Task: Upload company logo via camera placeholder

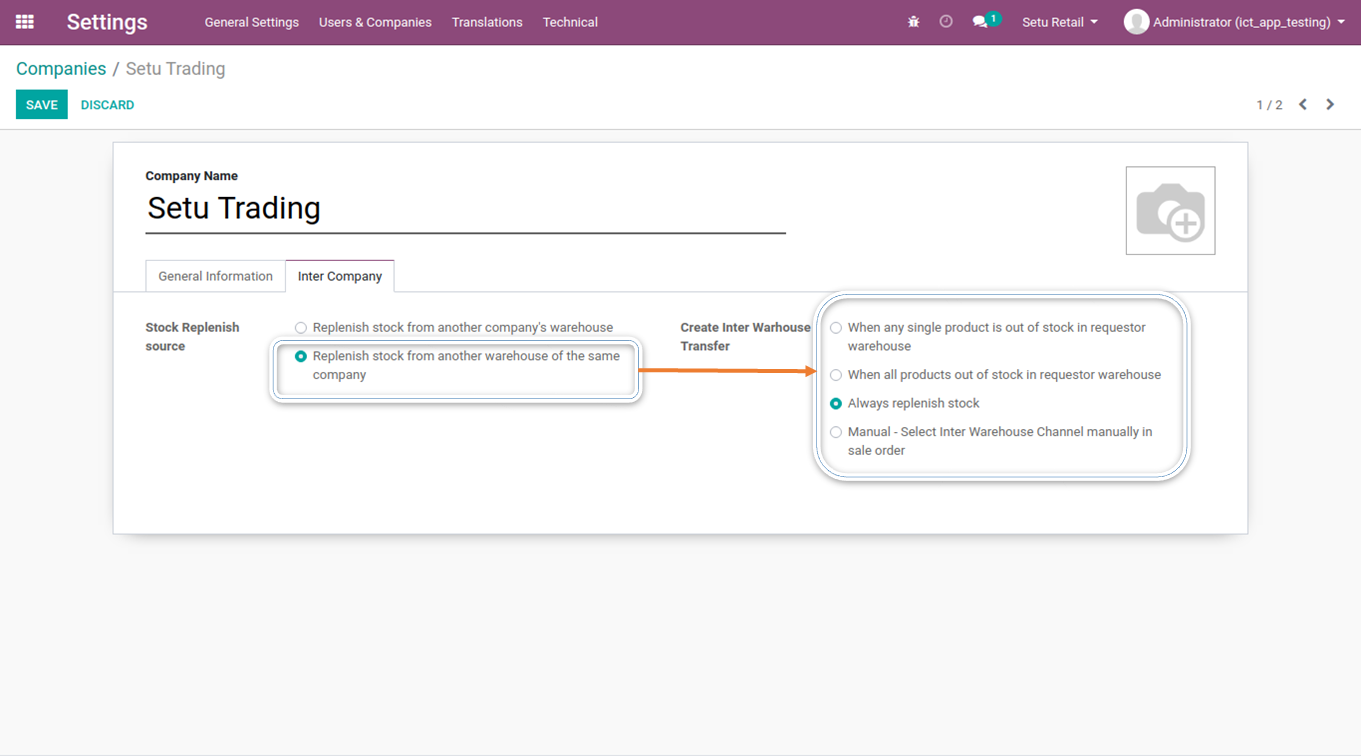Action: coord(1170,211)
